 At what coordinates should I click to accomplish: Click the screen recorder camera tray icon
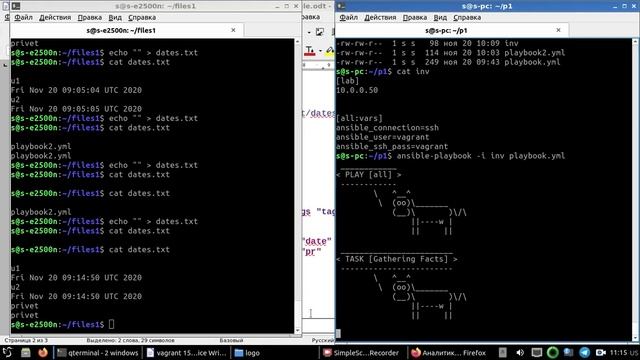tap(600, 353)
